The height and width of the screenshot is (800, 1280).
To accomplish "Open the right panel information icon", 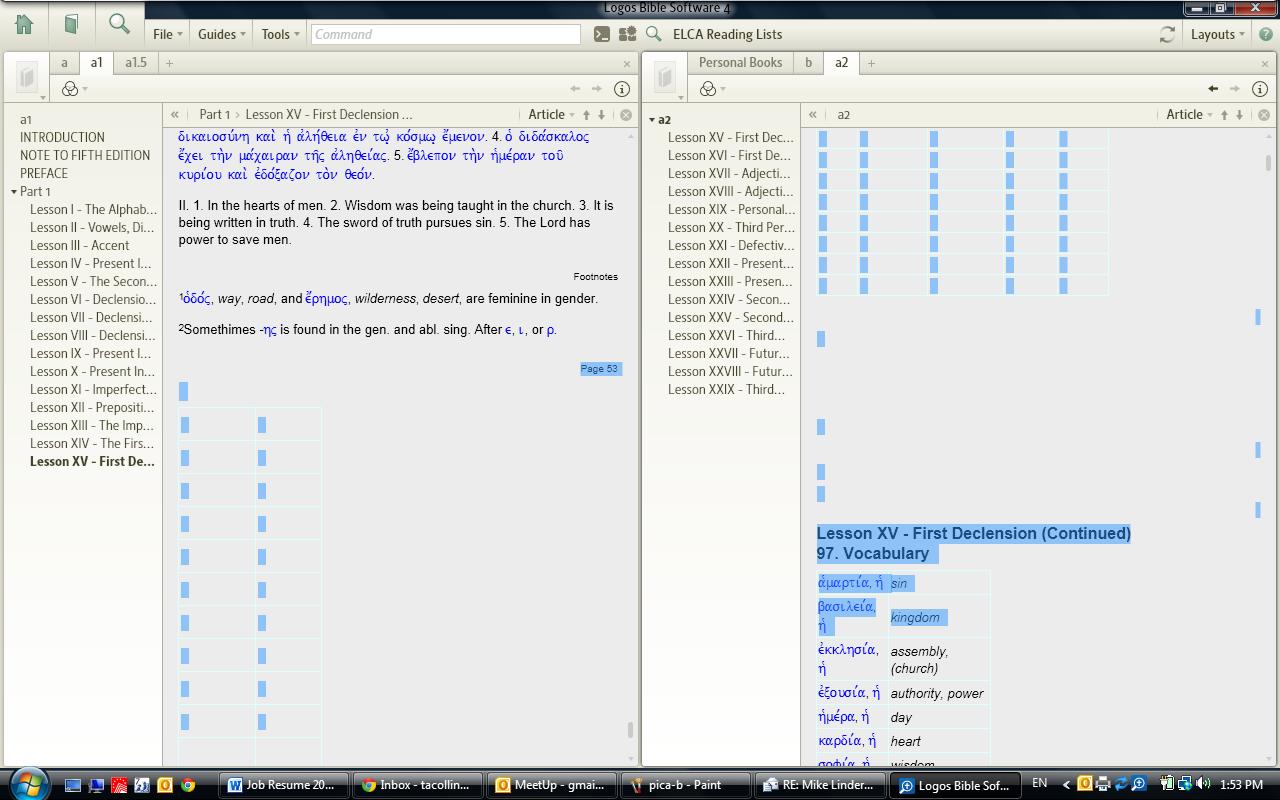I will pyautogui.click(x=1259, y=89).
